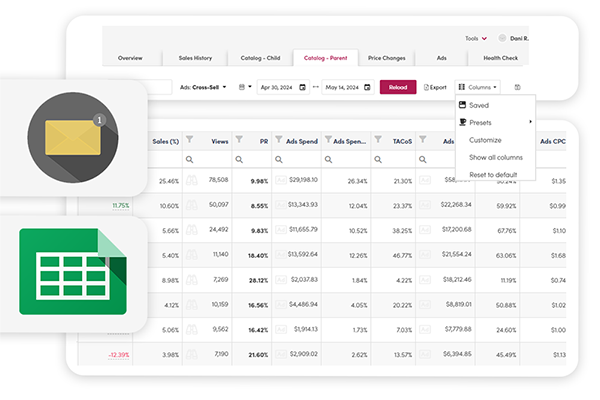Click search magnifier under Views column
The height and width of the screenshot is (400, 600).
[x=189, y=160]
